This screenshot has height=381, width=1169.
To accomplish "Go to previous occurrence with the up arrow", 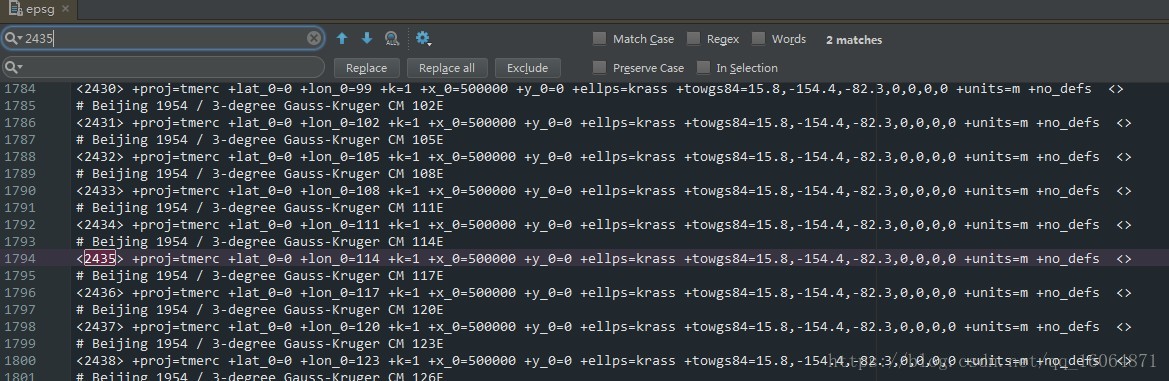I will [341, 38].
